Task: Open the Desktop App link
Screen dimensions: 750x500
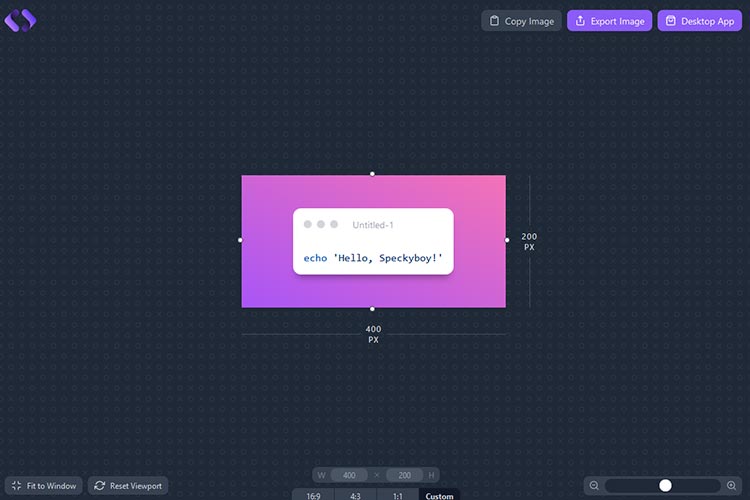Action: [x=699, y=21]
